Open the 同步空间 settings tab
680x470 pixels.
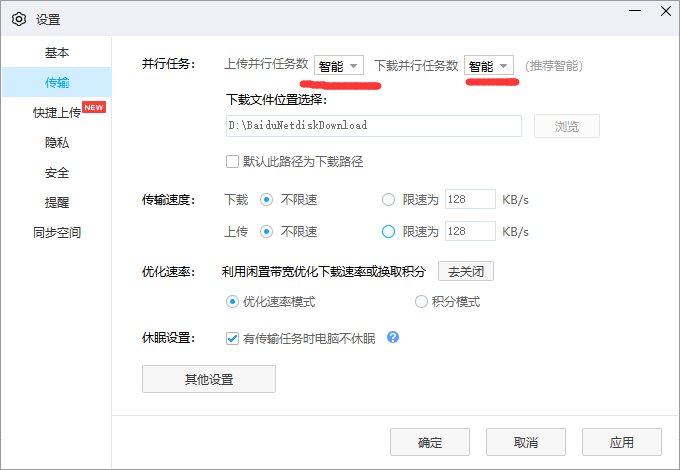tap(57, 232)
